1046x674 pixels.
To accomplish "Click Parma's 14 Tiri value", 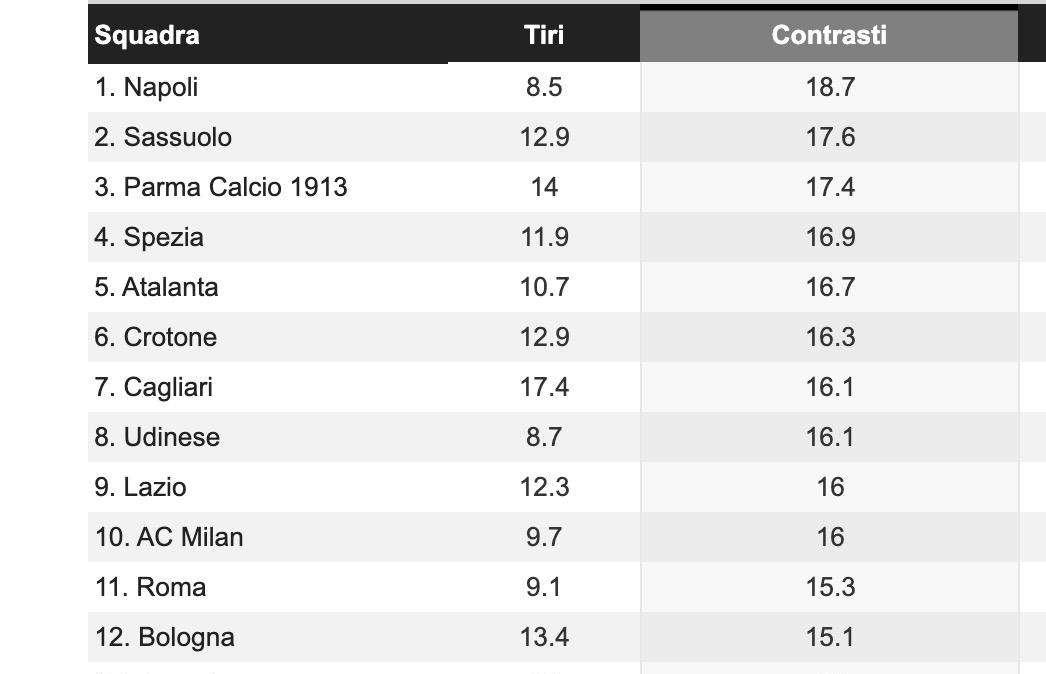I will coord(544,187).
